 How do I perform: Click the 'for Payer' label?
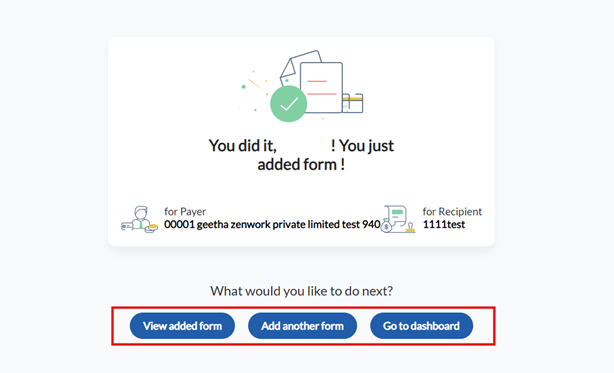point(185,211)
